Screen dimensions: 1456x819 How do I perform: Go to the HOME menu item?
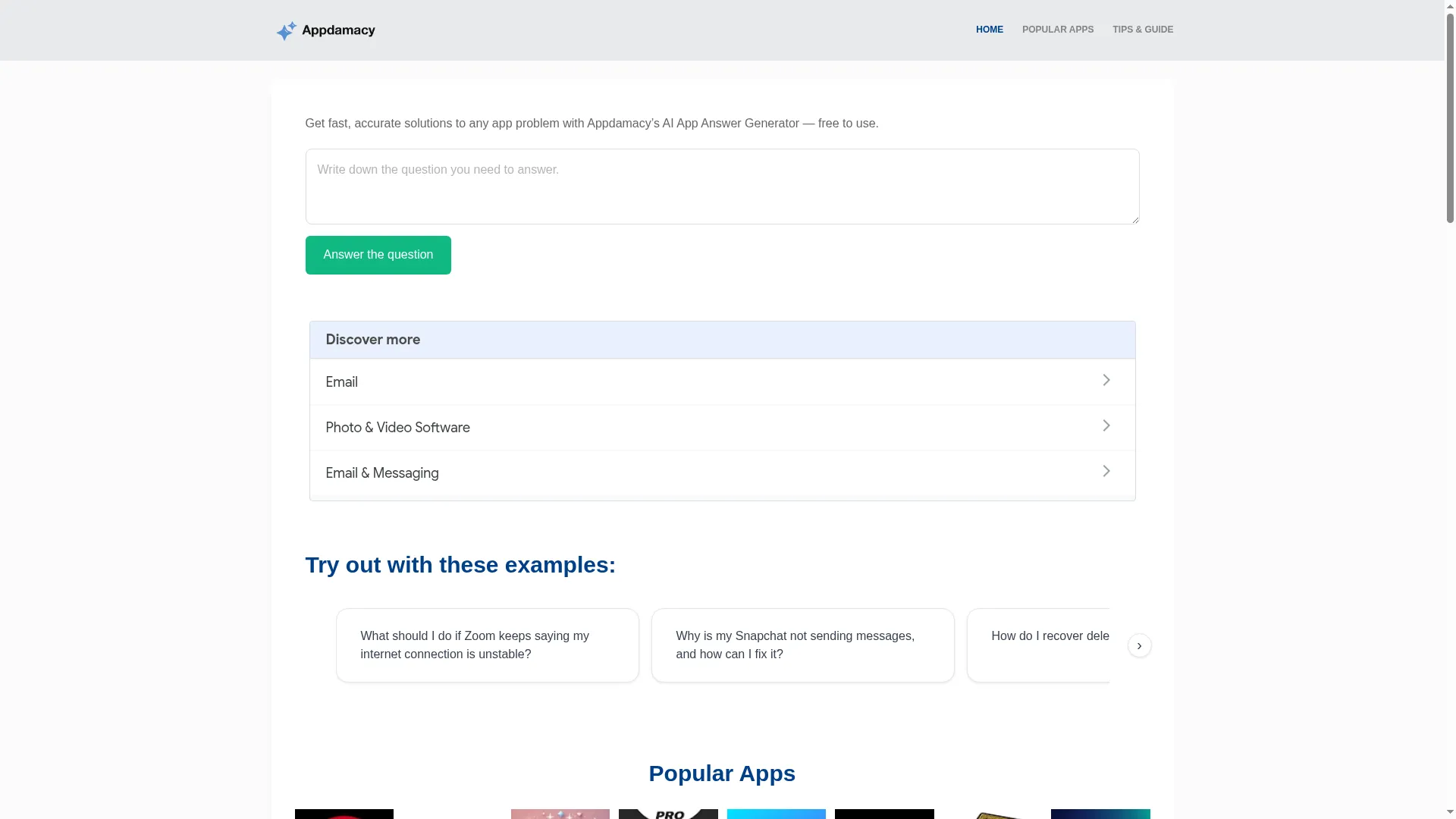click(989, 30)
